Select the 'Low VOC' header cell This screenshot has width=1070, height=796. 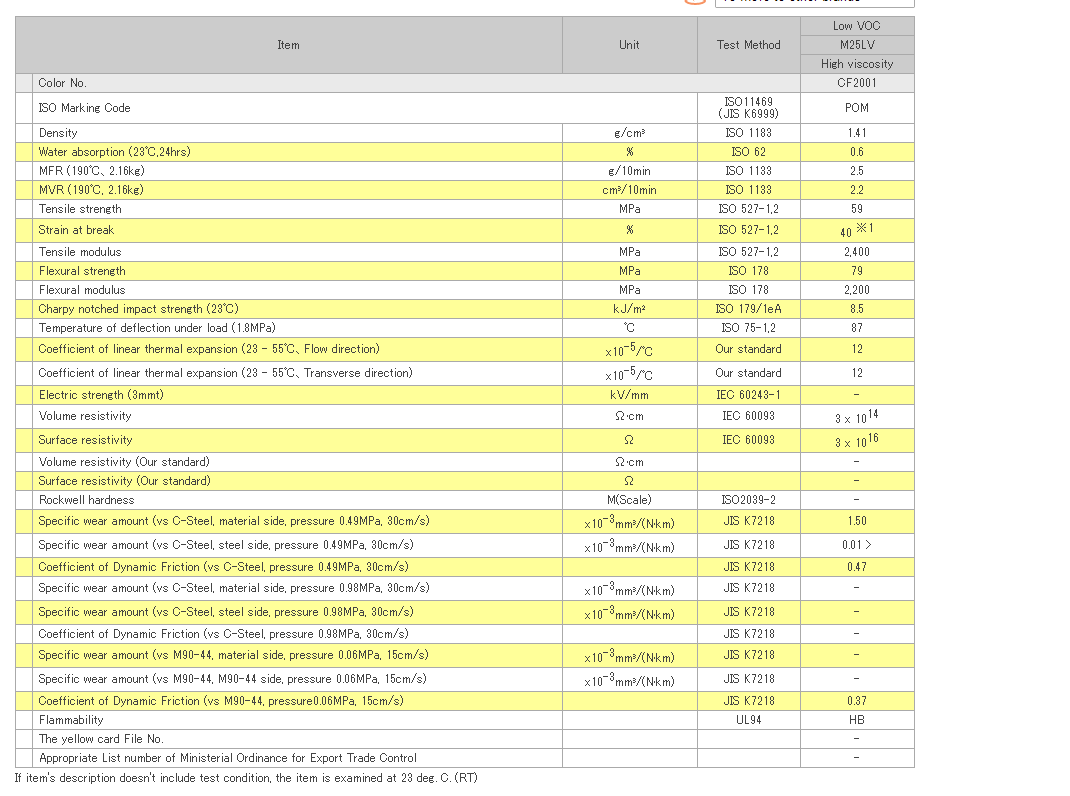[857, 26]
